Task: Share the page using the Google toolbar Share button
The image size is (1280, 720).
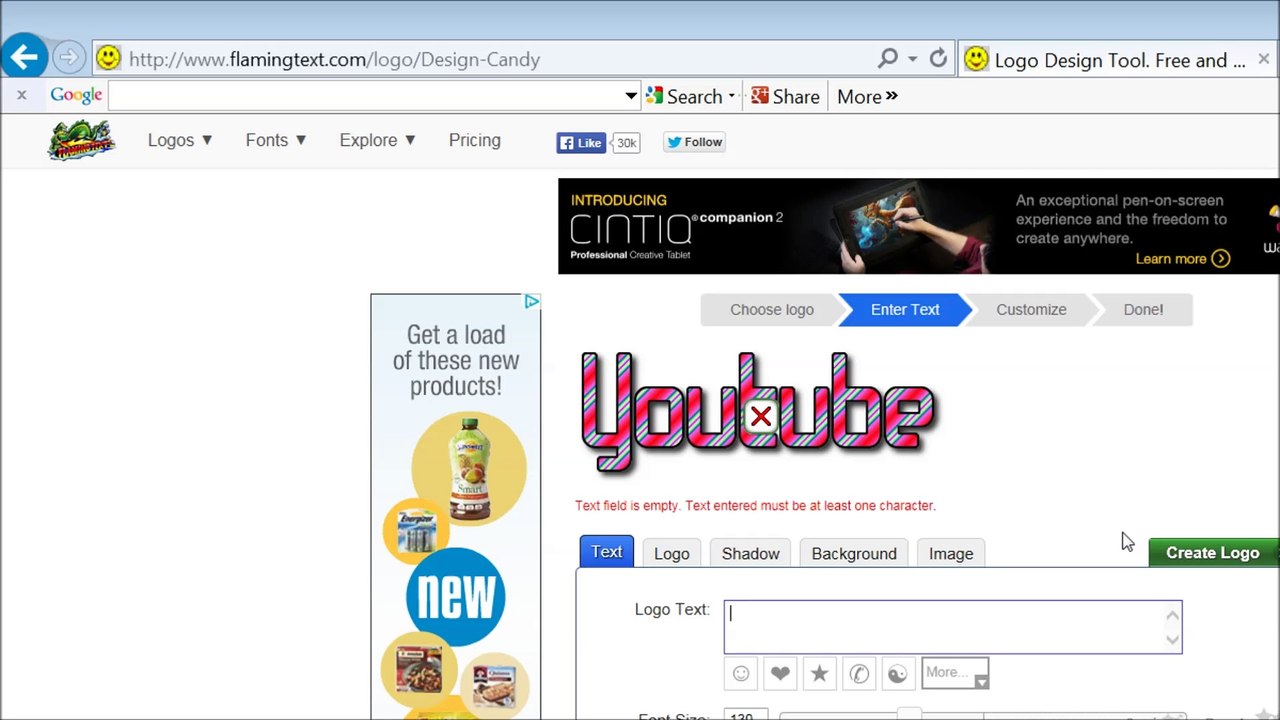Action: [785, 96]
